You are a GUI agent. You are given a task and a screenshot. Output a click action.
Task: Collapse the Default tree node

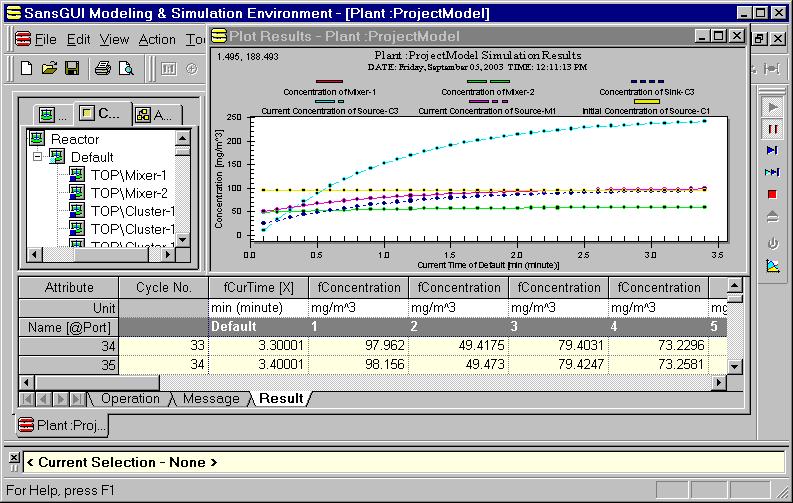coord(37,157)
